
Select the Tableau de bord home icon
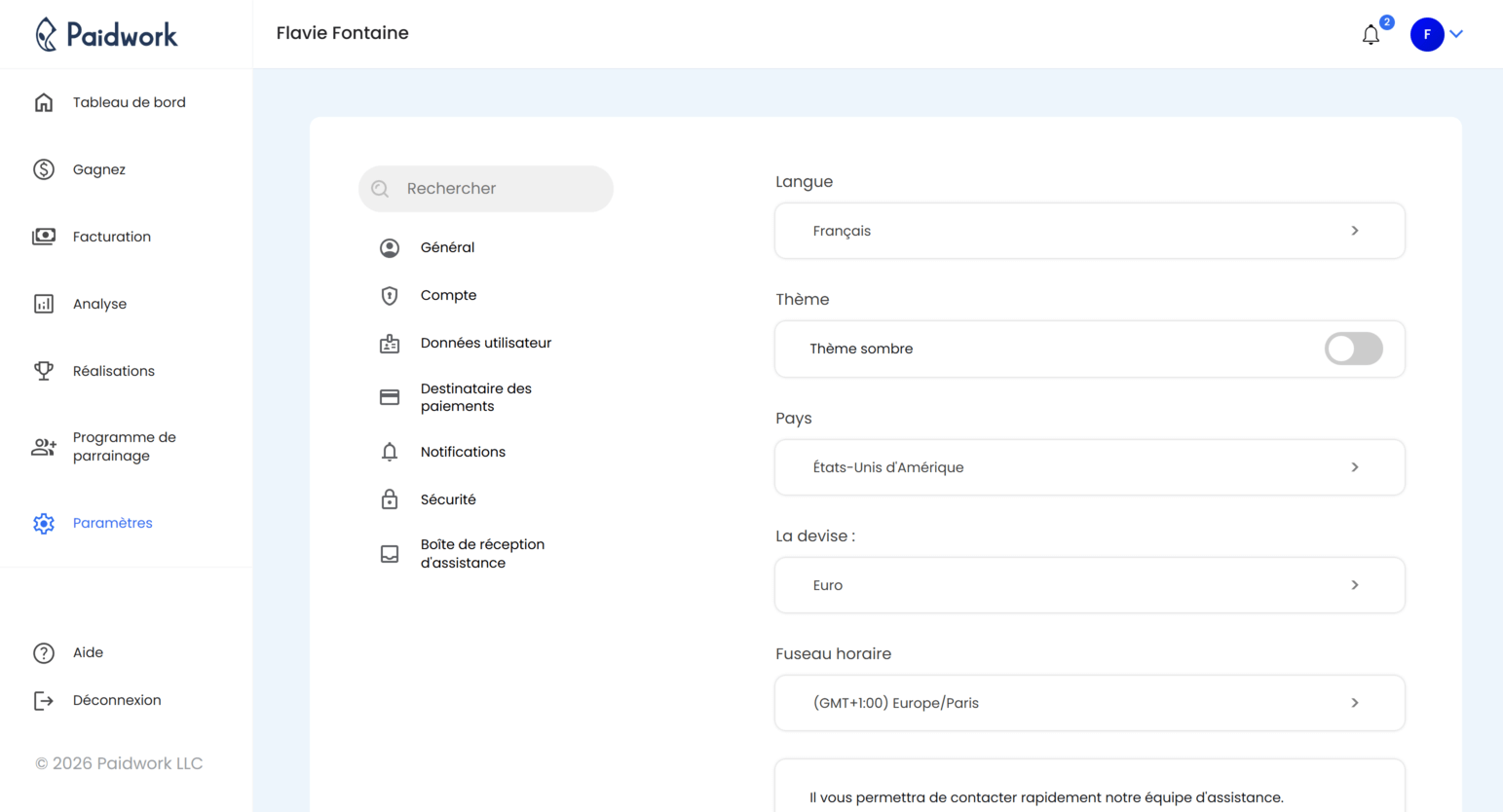44,101
